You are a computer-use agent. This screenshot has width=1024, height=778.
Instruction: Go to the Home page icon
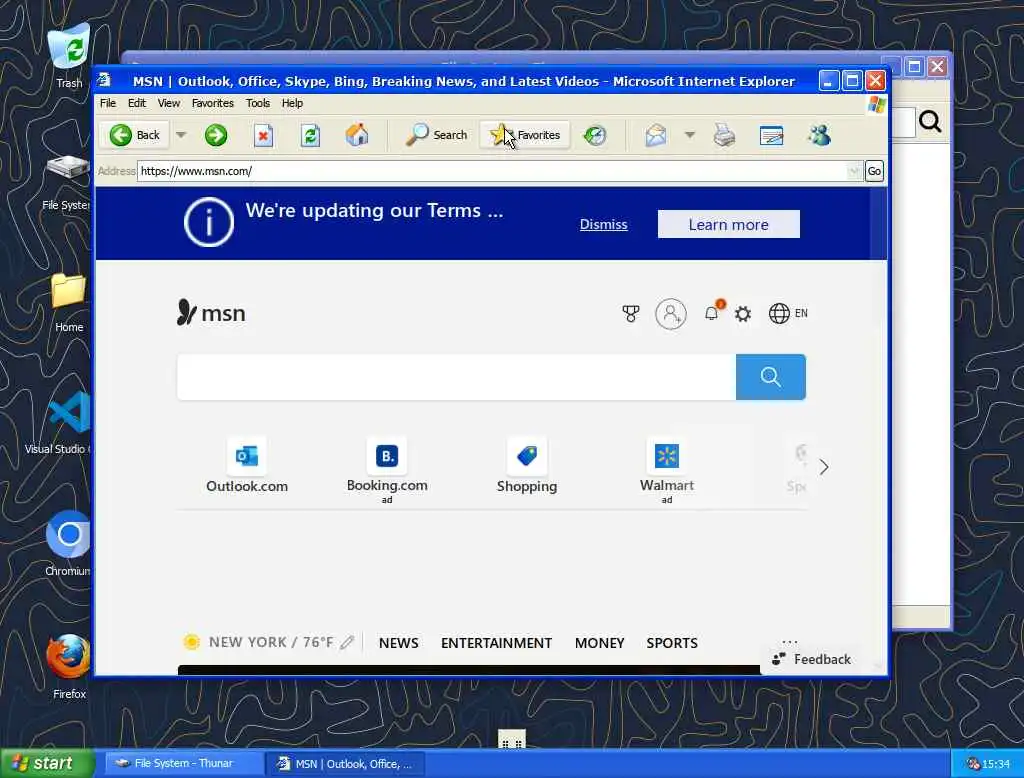(357, 135)
